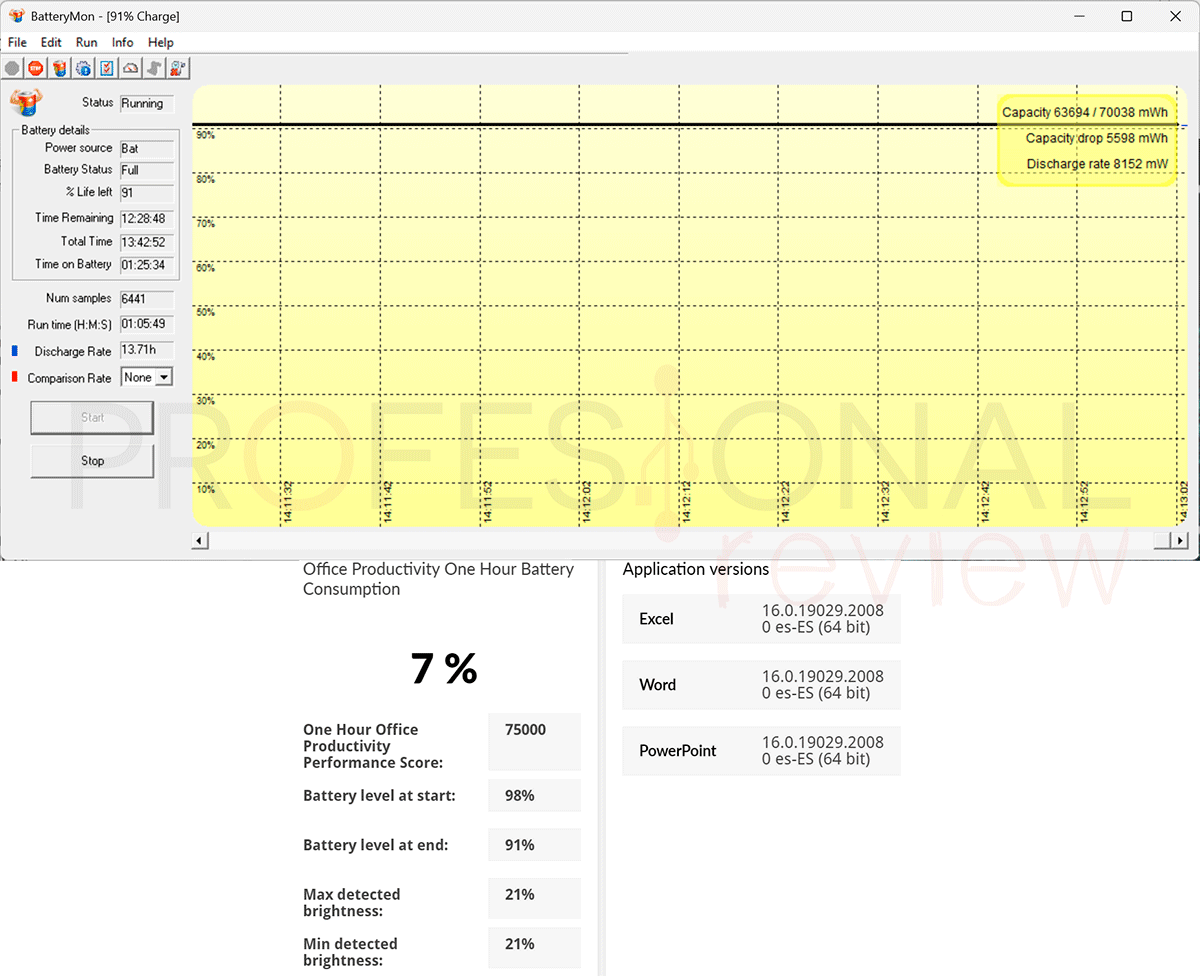This screenshot has height=976, width=1200.
Task: Click the Min detected brightness value 21%
Action: click(x=520, y=944)
